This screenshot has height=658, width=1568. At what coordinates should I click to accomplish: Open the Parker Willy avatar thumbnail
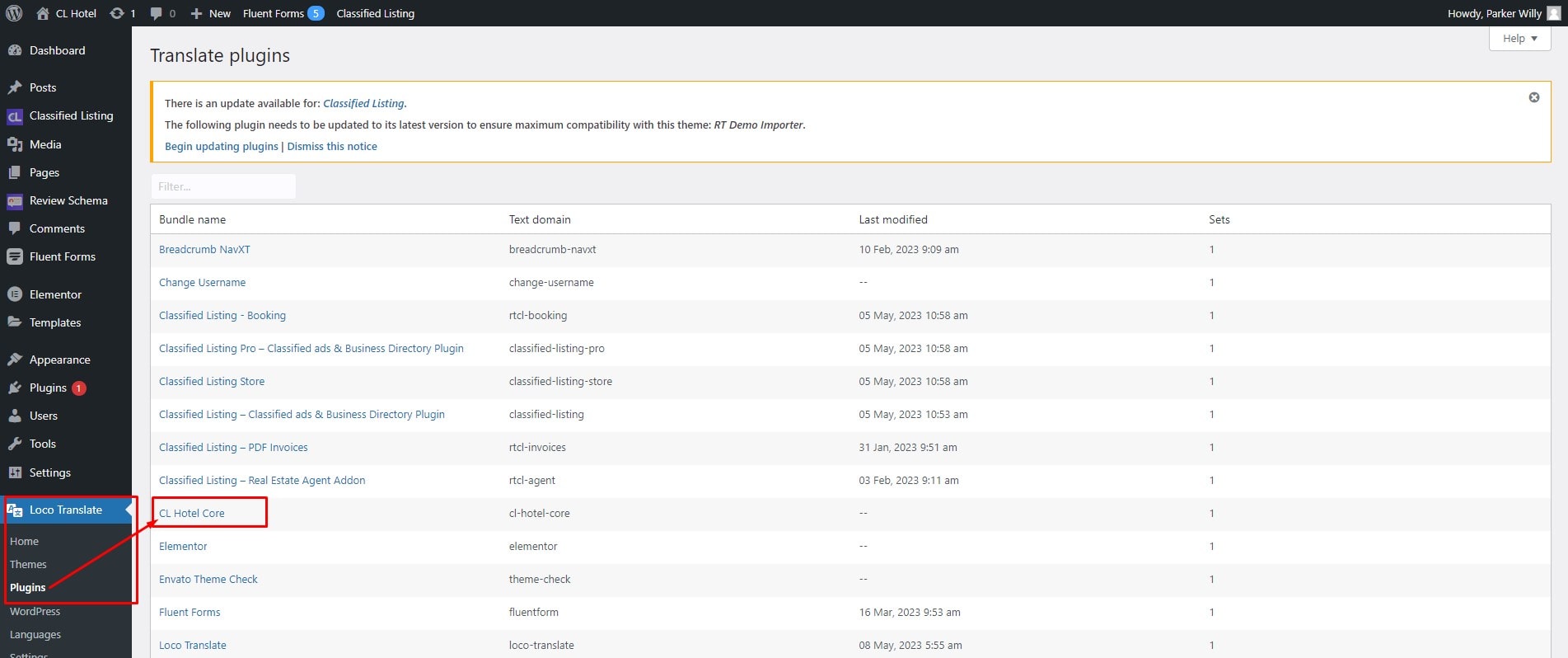(x=1554, y=13)
